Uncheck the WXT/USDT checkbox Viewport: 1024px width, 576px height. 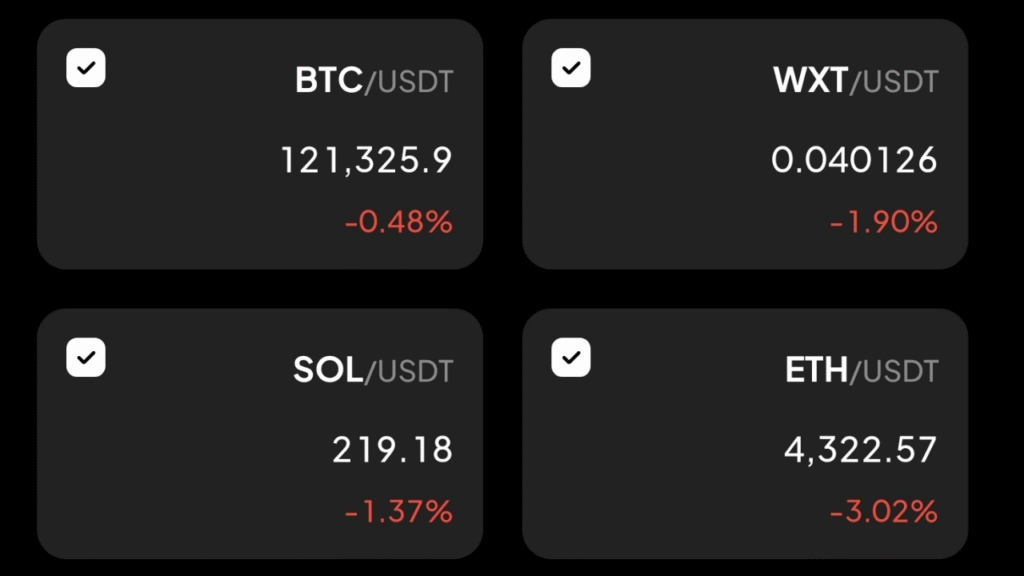(x=571, y=69)
